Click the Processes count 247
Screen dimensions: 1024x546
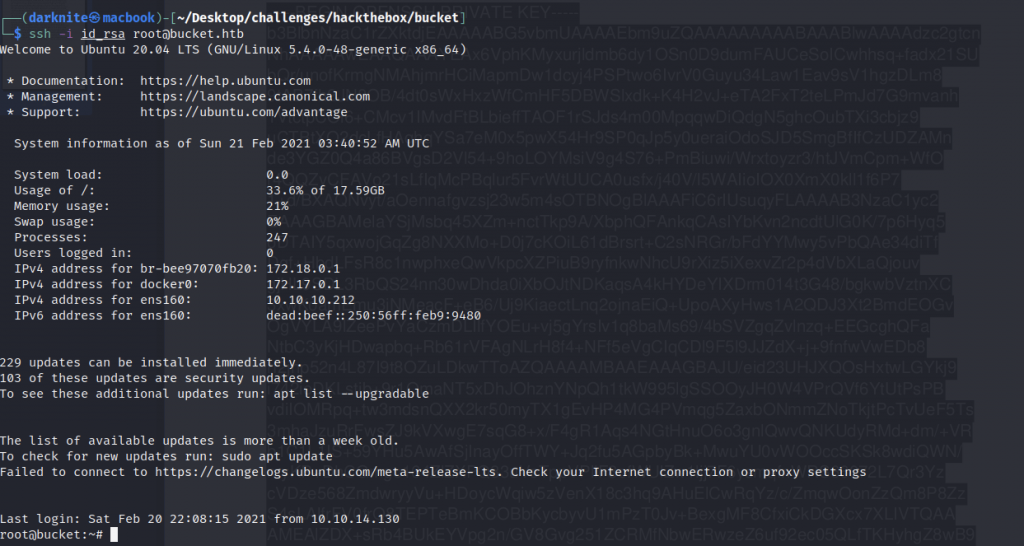click(277, 237)
